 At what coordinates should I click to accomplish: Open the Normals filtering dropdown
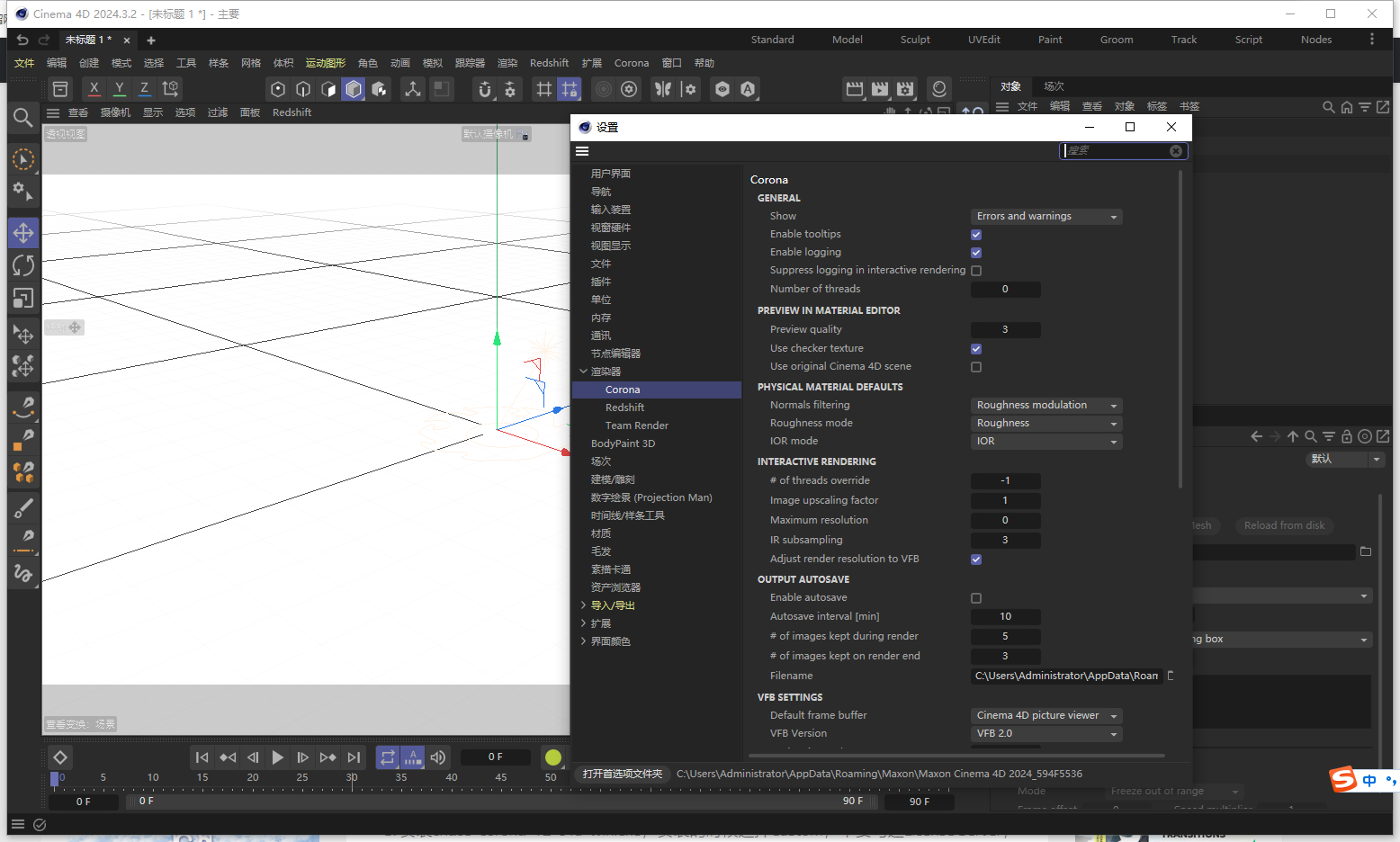[x=1046, y=406]
